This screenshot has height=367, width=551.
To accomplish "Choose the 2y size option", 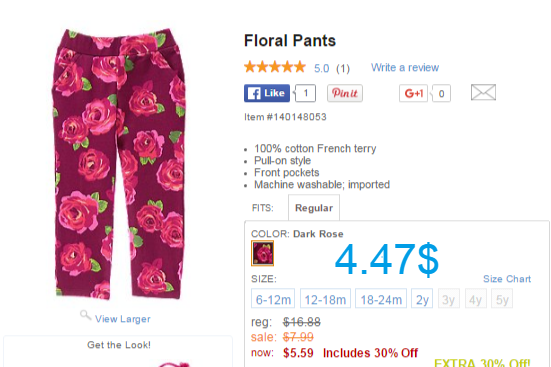I will tap(422, 298).
